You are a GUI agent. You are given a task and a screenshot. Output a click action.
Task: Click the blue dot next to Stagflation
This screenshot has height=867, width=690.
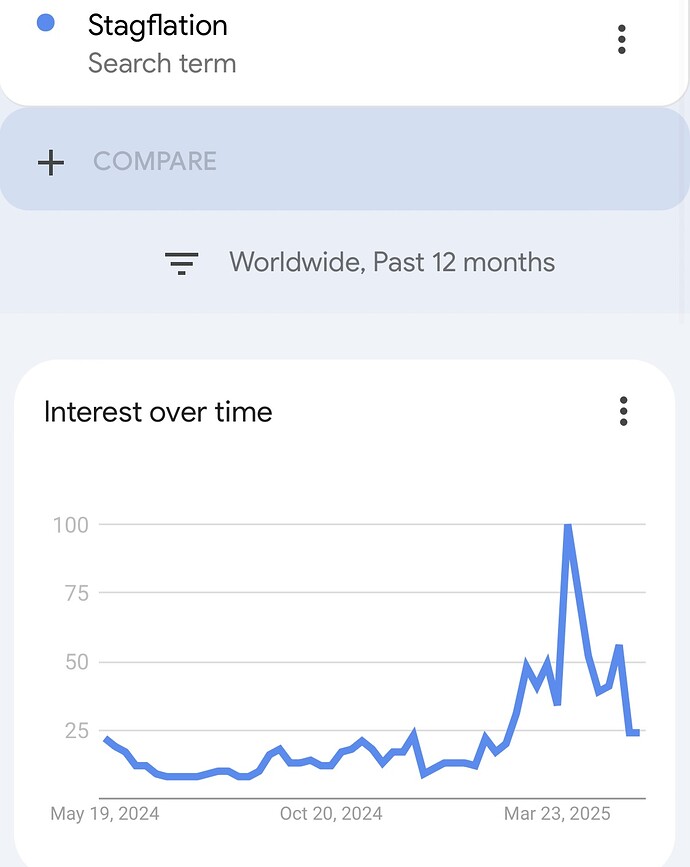45,23
